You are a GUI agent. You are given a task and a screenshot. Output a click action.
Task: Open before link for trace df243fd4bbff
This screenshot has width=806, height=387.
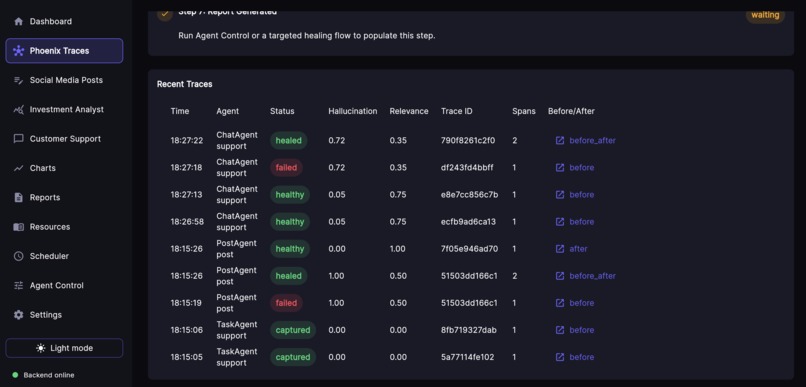pyautogui.click(x=581, y=168)
